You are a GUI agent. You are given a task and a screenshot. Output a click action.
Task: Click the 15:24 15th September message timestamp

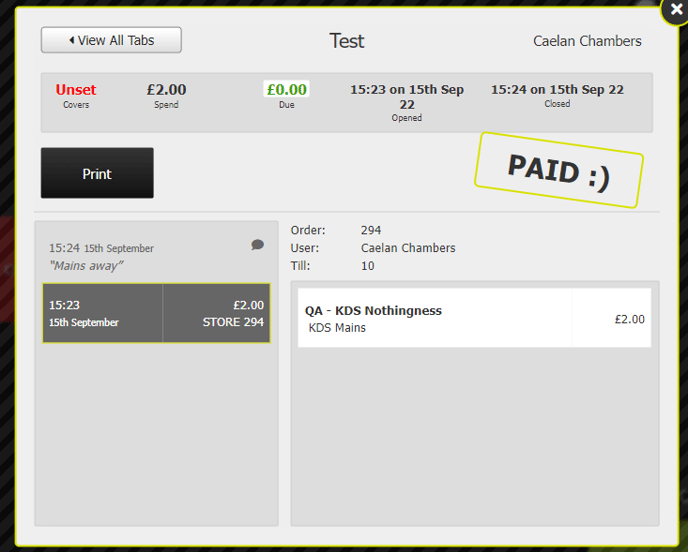(x=101, y=248)
